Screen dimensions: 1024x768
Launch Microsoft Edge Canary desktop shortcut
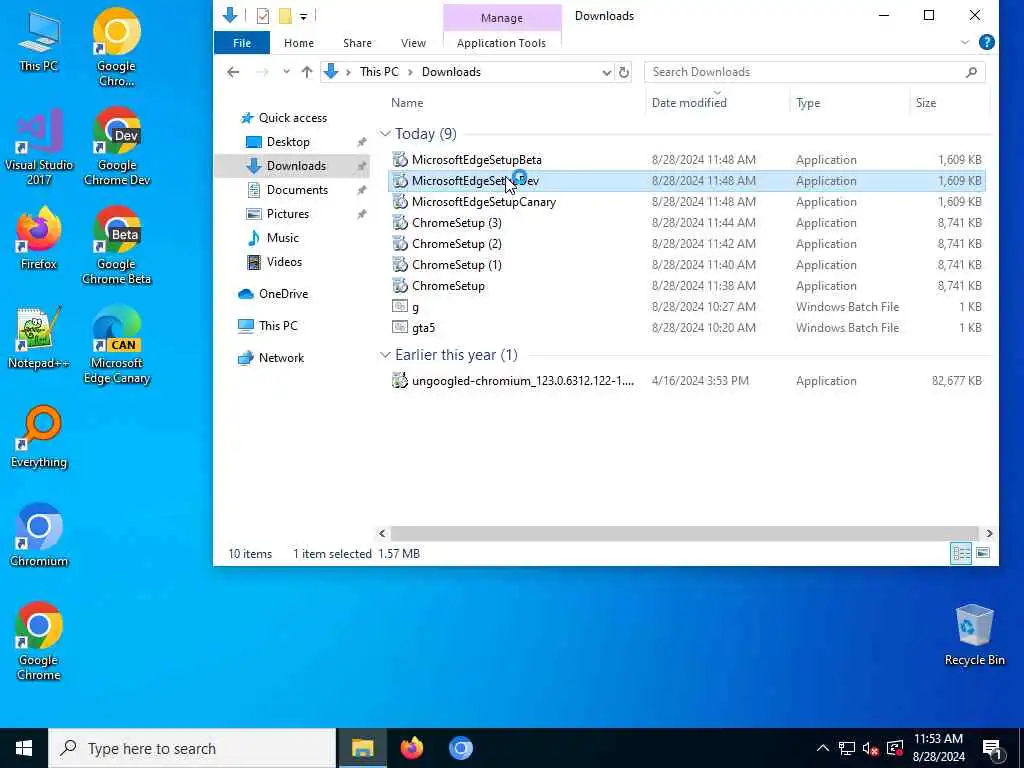point(117,344)
